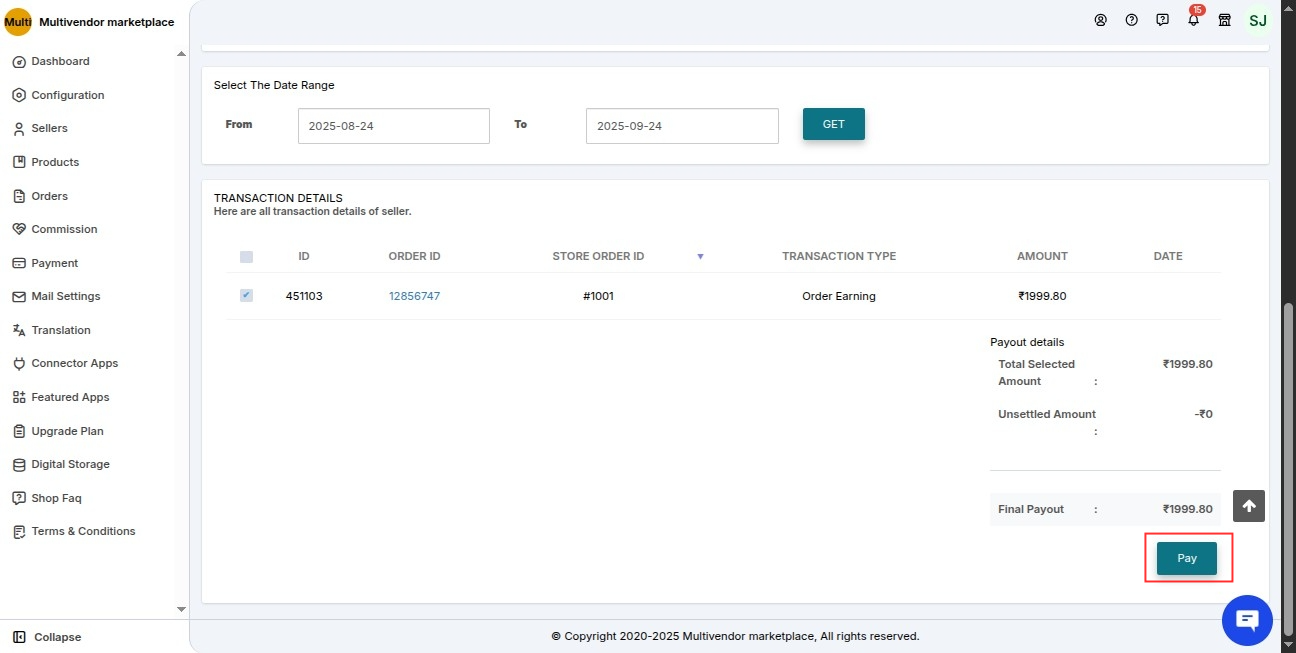Click the AMOUNT column header

pos(1042,257)
